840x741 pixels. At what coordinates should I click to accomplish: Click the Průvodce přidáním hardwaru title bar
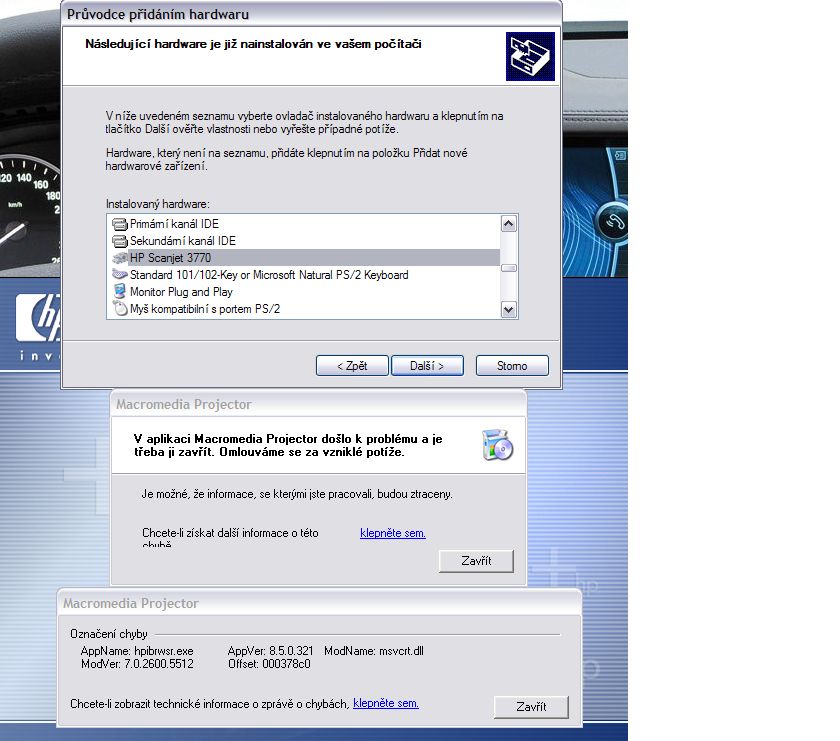[311, 14]
